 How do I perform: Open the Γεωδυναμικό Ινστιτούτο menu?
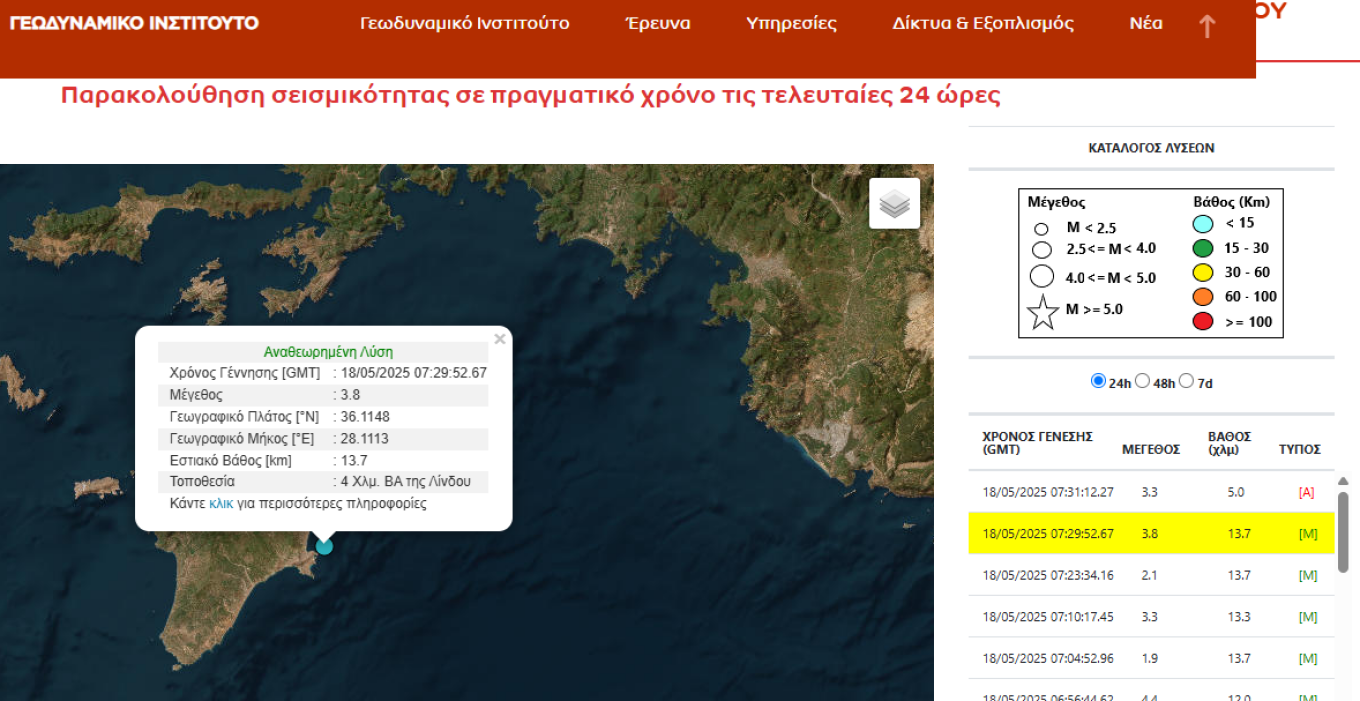click(465, 23)
